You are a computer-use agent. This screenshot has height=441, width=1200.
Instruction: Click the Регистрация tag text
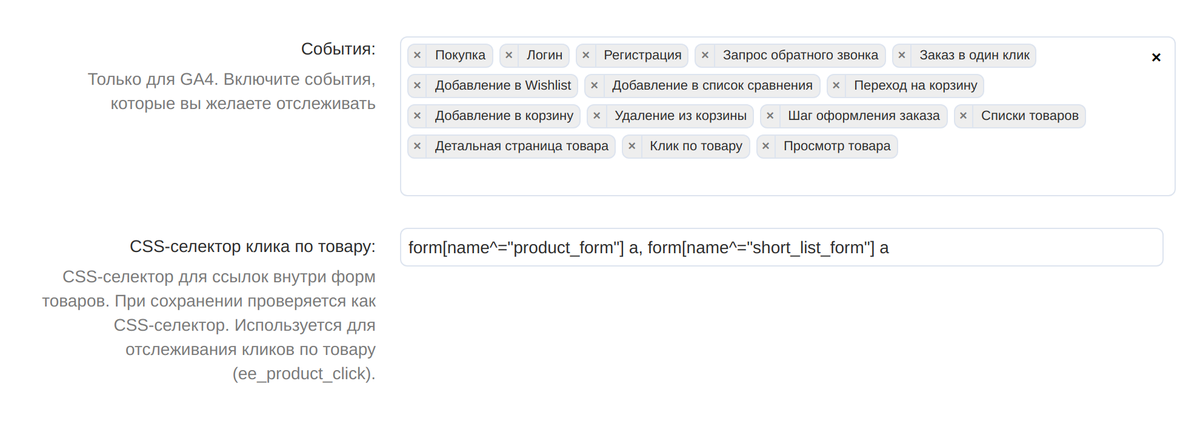click(642, 55)
